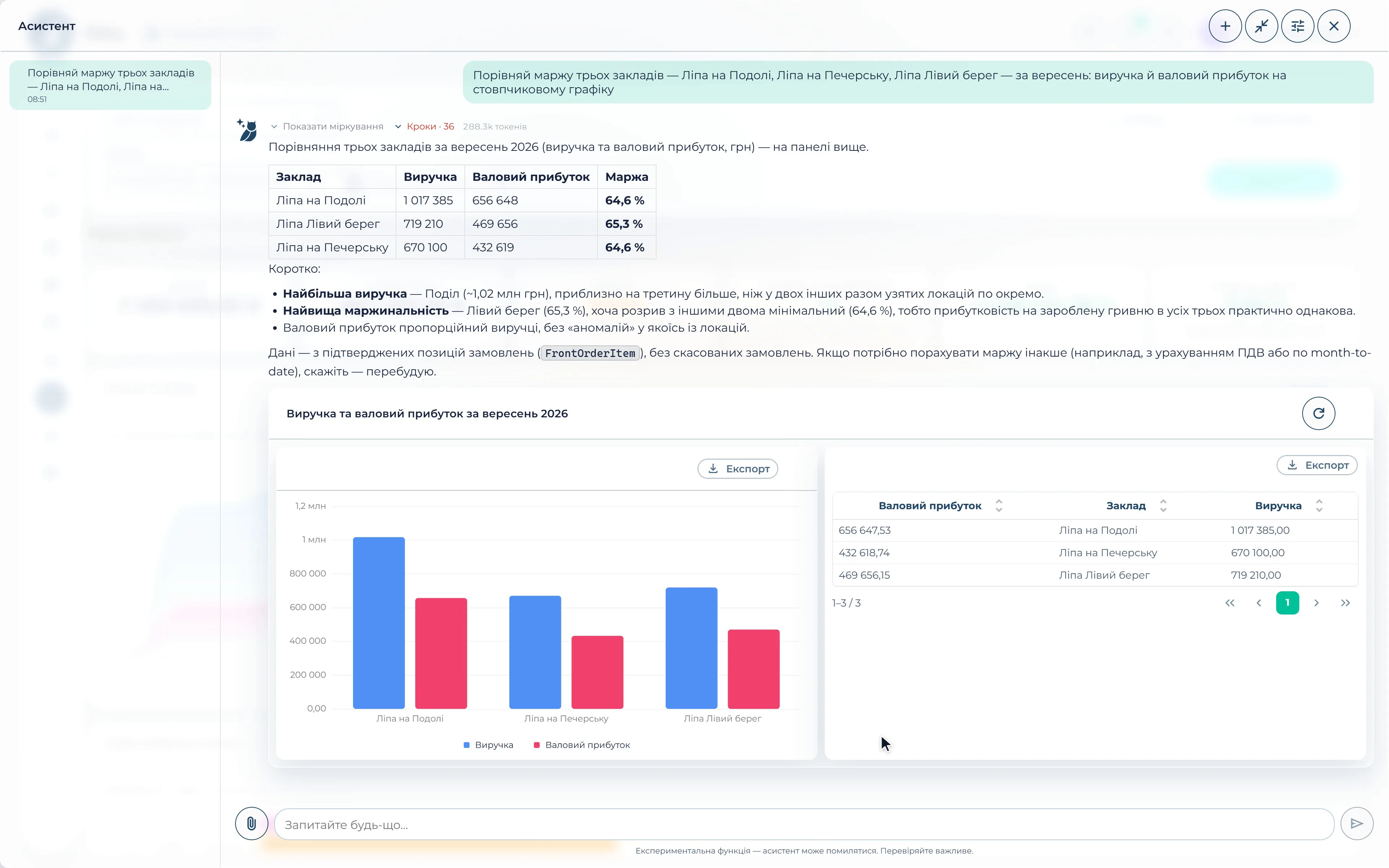The image size is (1389, 868).
Task: Click the '656 647,53' table cell
Action: 865,531
